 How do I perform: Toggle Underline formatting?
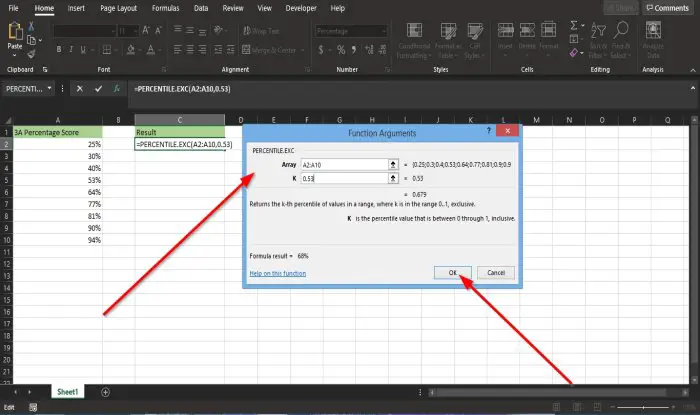(83, 50)
